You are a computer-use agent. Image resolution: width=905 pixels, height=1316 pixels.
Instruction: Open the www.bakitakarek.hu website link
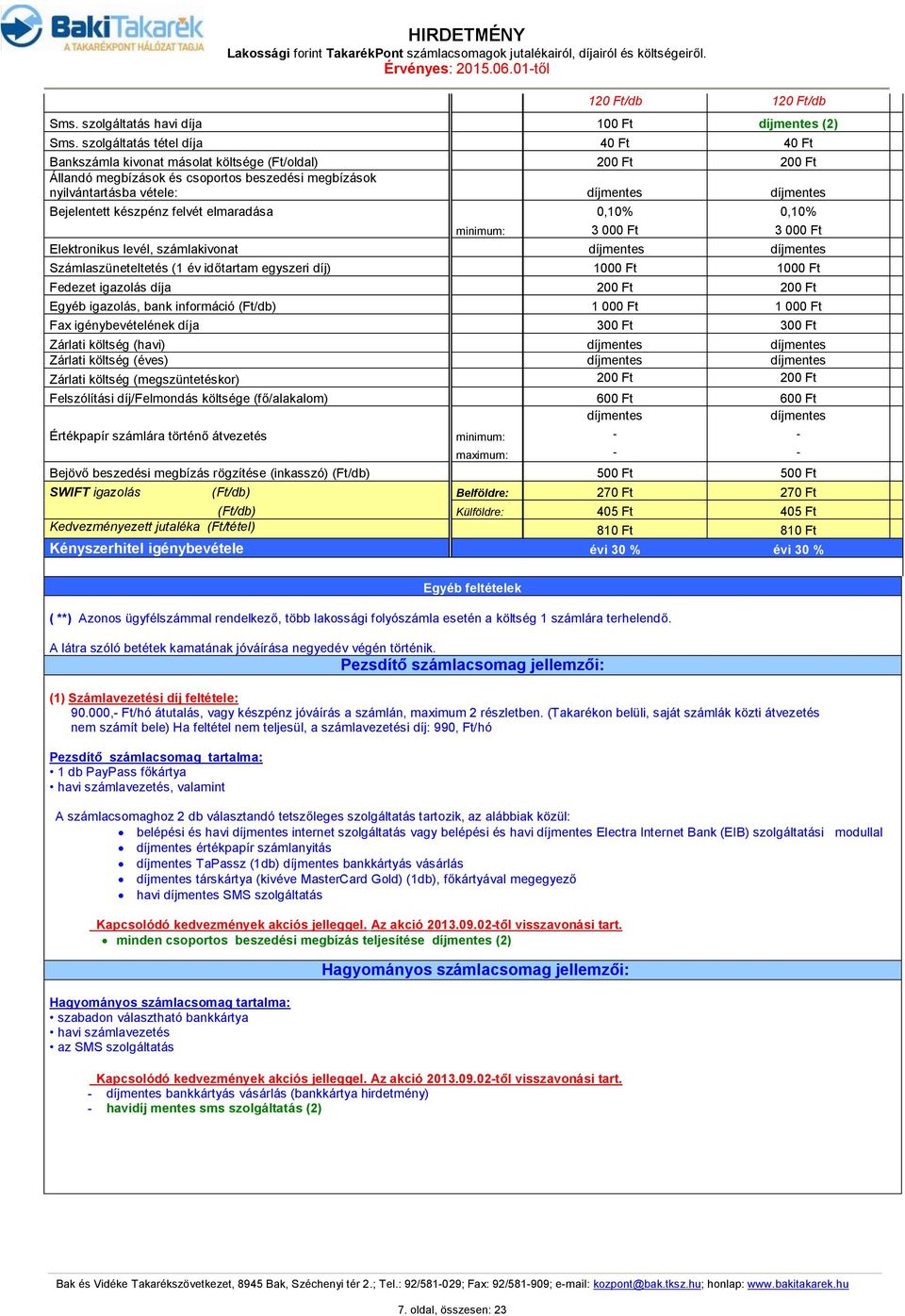[x=798, y=1284]
